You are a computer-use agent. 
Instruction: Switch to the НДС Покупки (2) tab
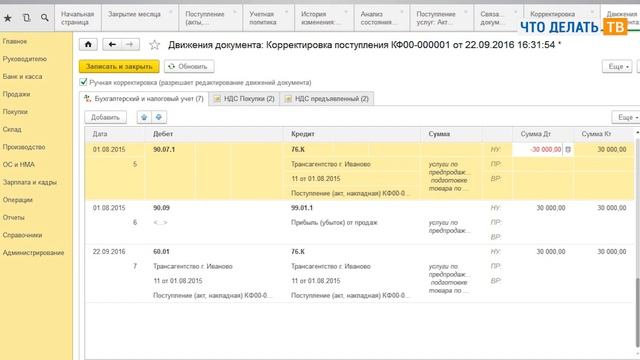[x=244, y=99]
